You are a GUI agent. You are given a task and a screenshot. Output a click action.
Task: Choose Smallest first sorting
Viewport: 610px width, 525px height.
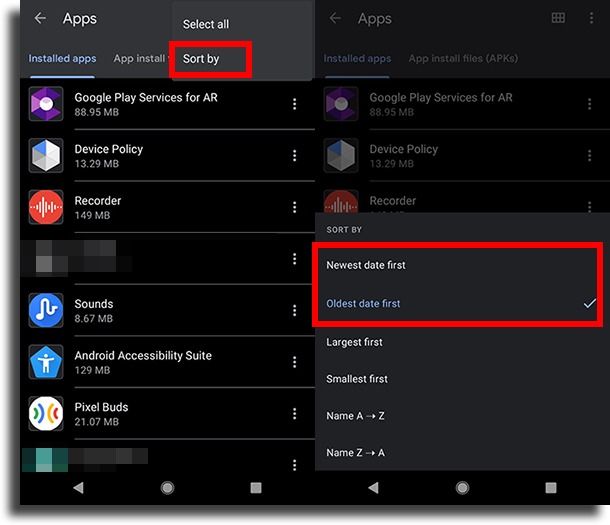[x=462, y=379]
